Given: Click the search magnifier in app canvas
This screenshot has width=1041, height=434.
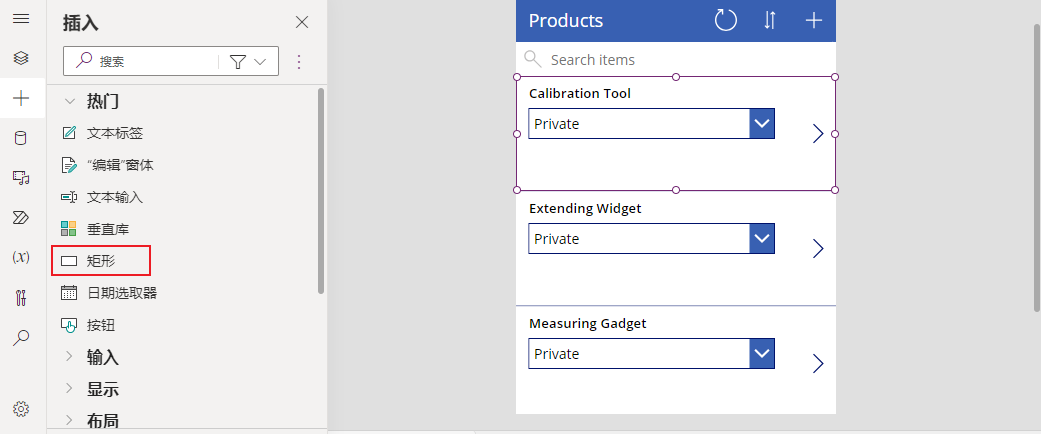Looking at the screenshot, I should click(x=533, y=60).
